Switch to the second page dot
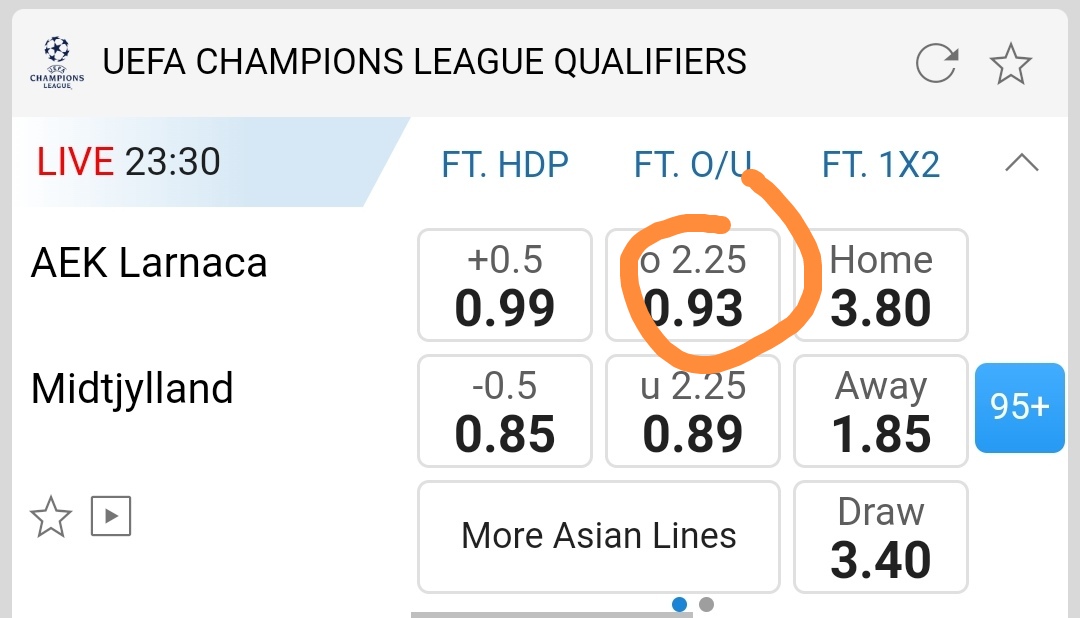This screenshot has width=1080, height=618. point(707,604)
